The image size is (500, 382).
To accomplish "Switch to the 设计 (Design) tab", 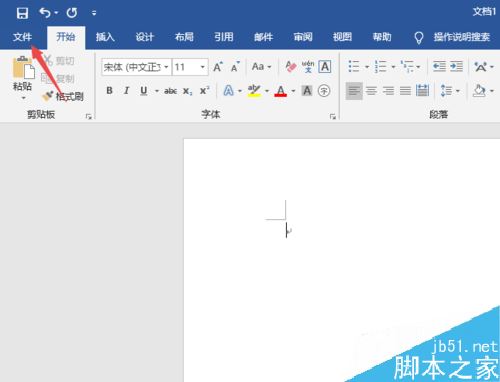I will (145, 37).
